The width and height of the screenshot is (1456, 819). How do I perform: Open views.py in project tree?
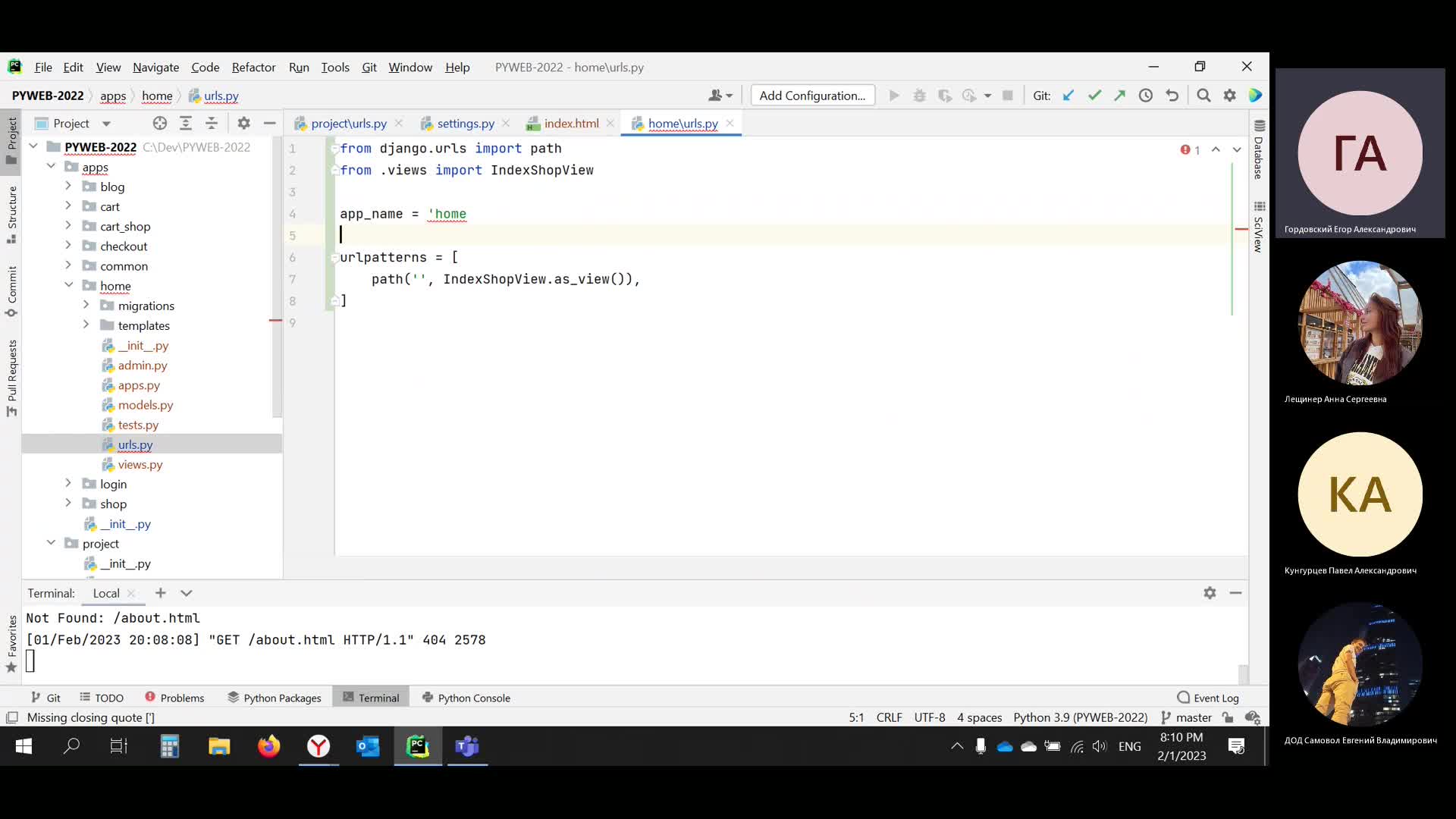140,464
